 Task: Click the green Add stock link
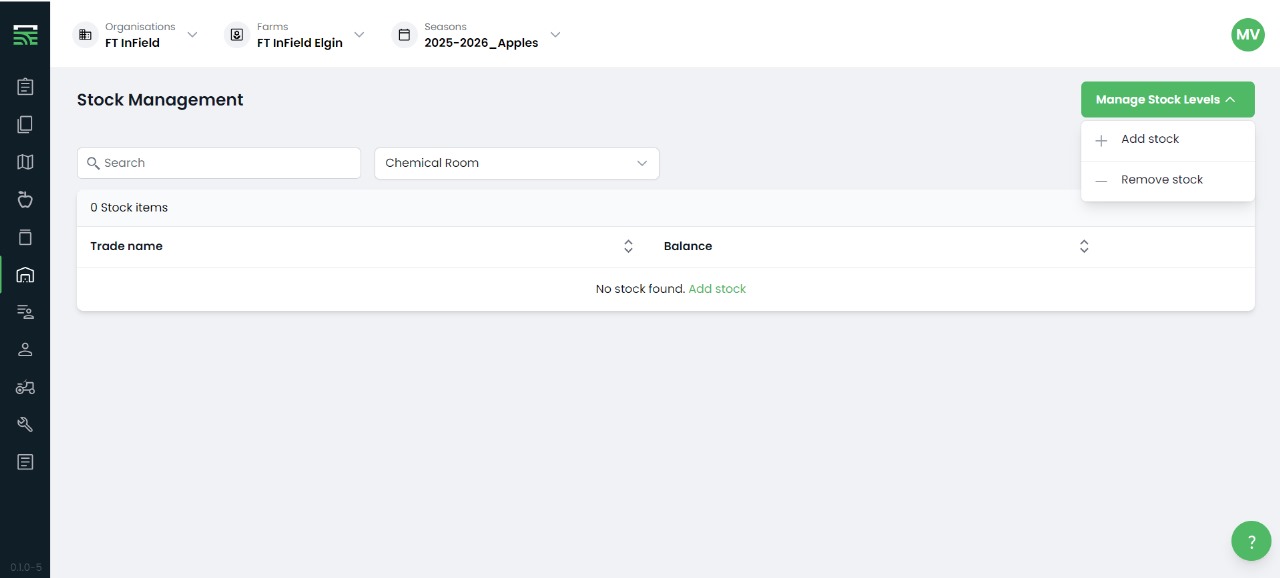pyautogui.click(x=717, y=289)
